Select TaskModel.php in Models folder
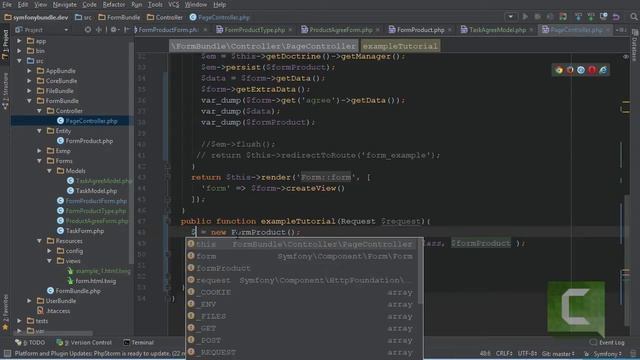 tap(92, 191)
